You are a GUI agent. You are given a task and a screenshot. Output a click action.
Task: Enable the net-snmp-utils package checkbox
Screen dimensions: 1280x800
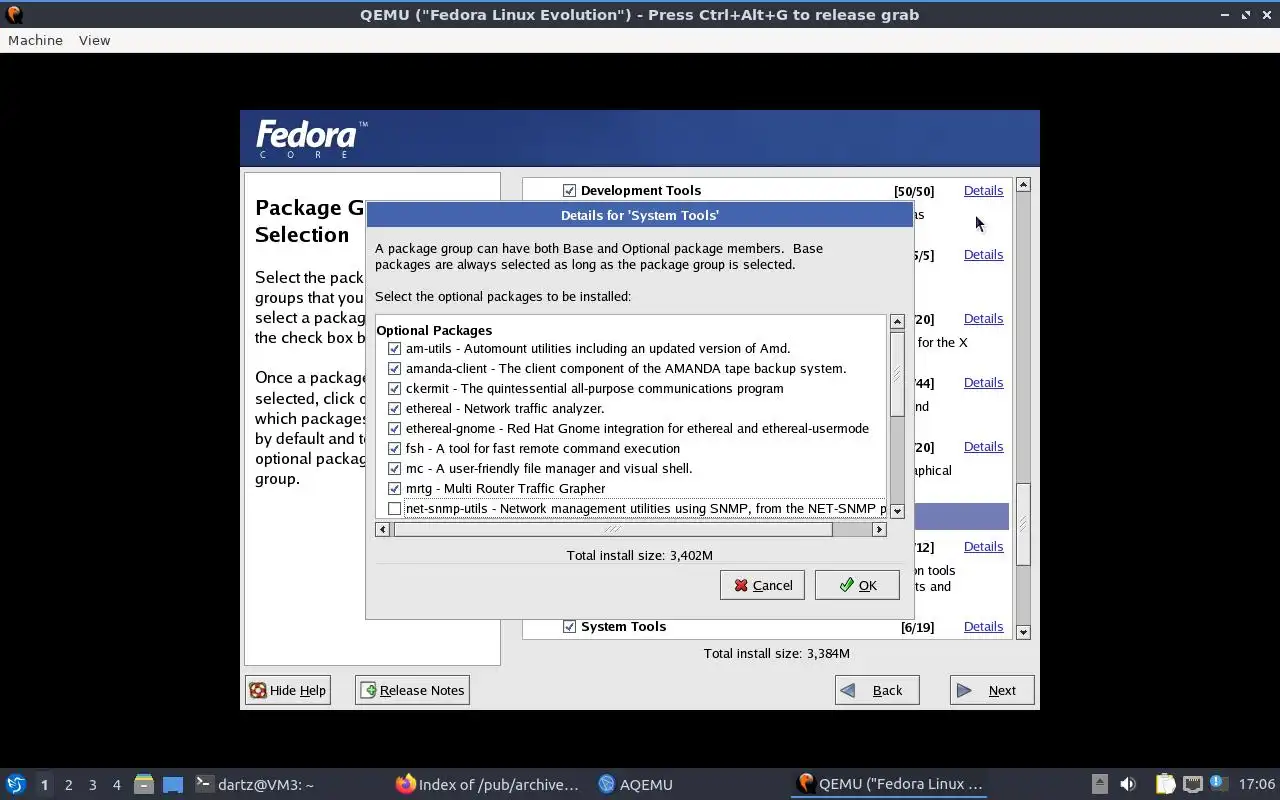pos(395,509)
